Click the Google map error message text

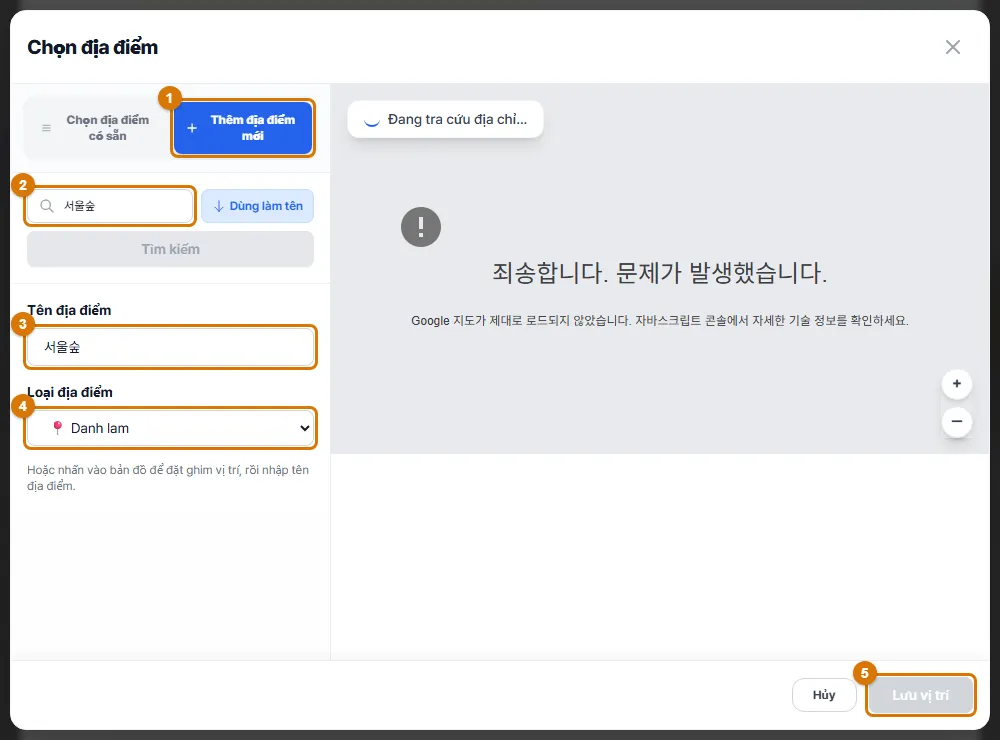(659, 320)
